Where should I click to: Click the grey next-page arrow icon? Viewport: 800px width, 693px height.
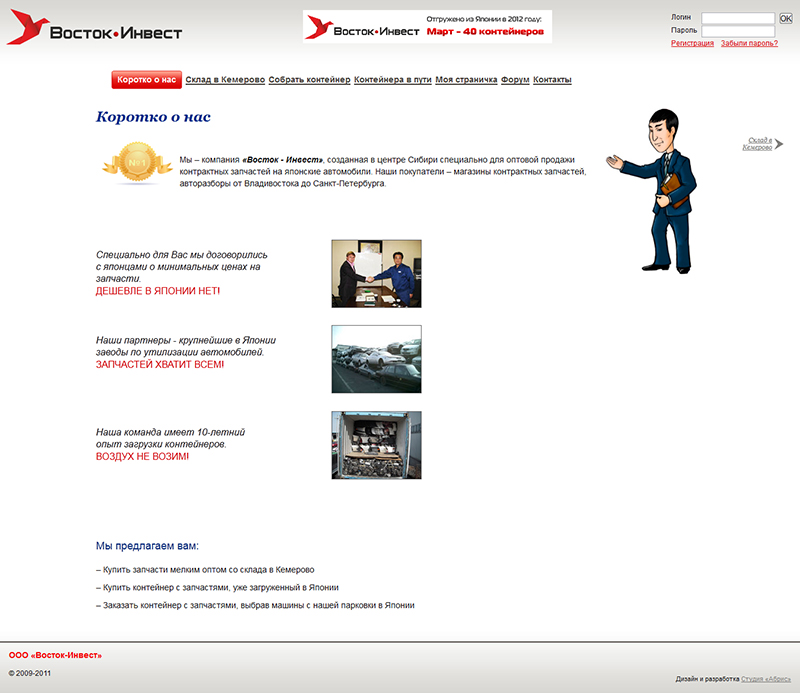tap(779, 144)
